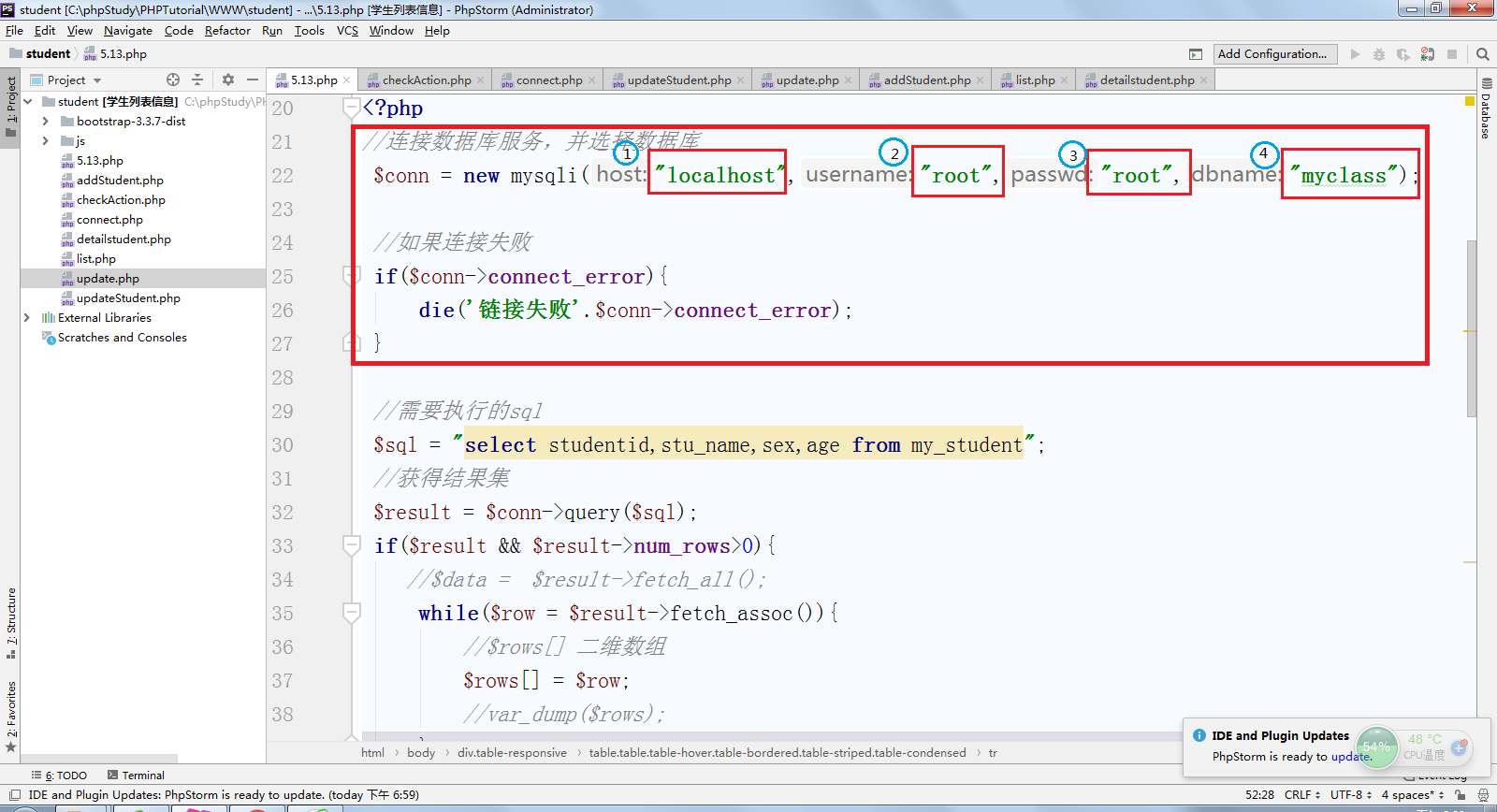Screen dimensions: 1497x812
Task: Expand the bootstrap-3.3.7-dist folder
Action: click(x=45, y=121)
